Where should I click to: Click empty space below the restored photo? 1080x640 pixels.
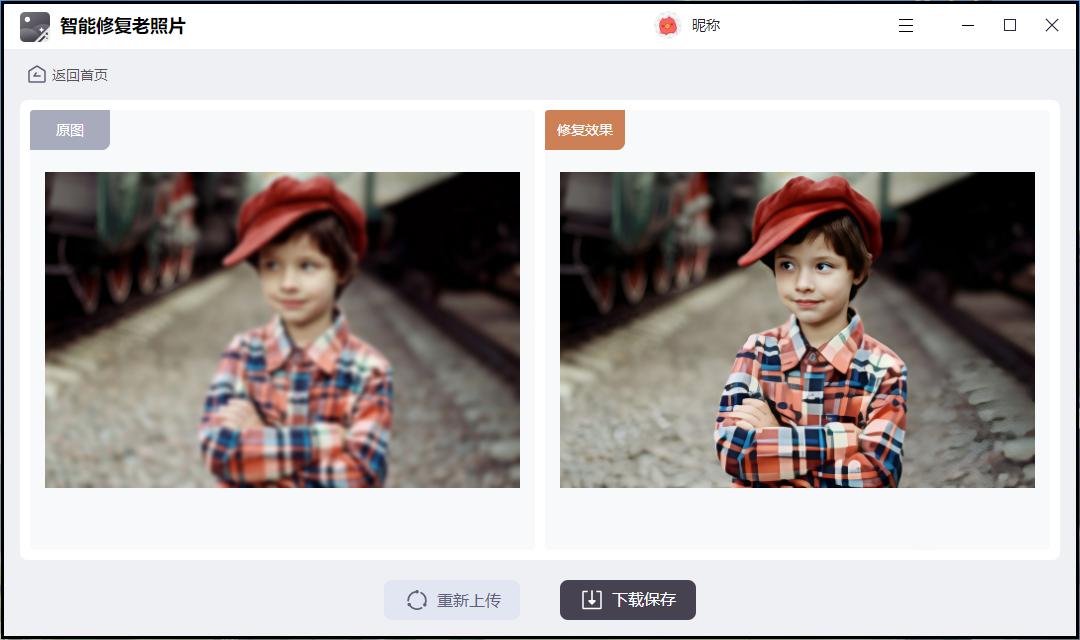(x=797, y=518)
